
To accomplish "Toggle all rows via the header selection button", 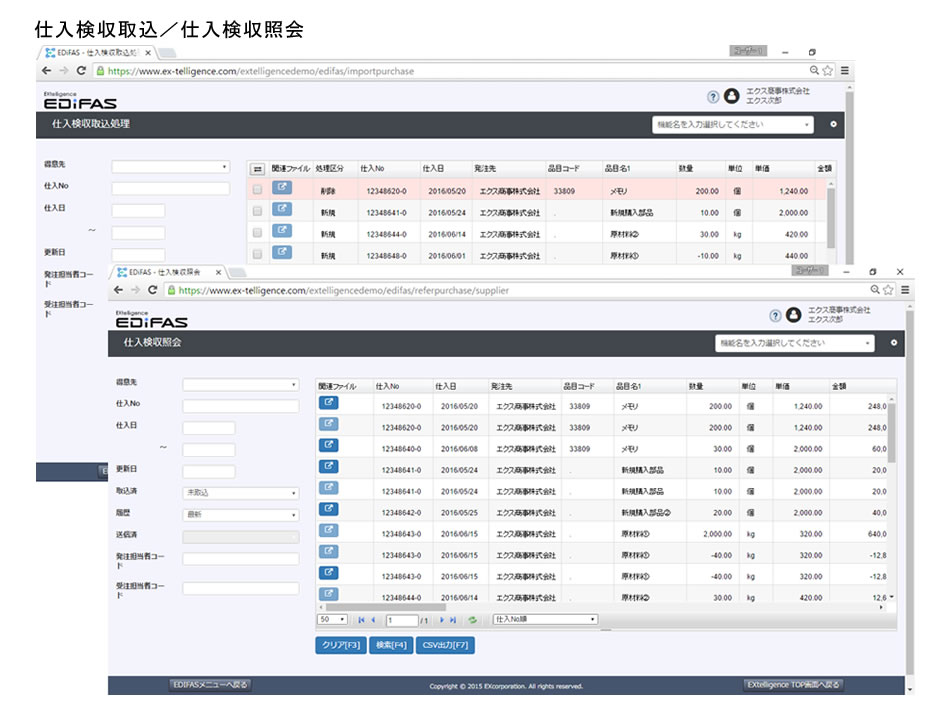I will (257, 169).
